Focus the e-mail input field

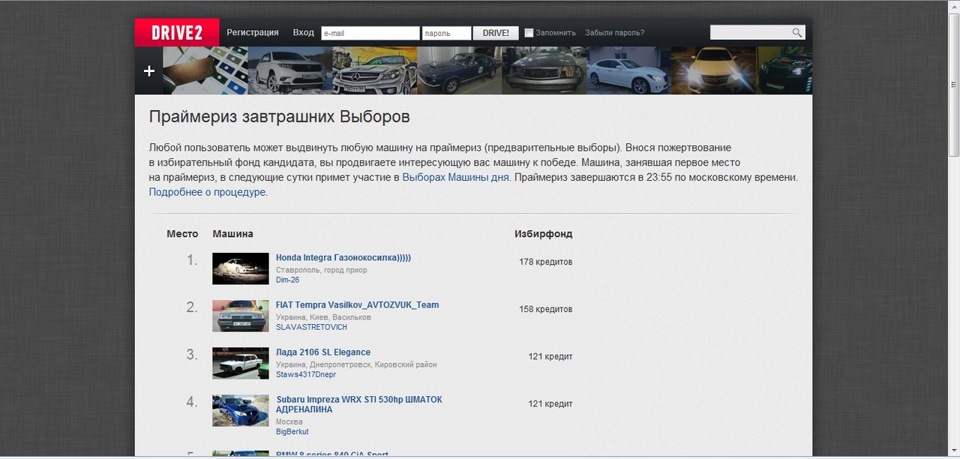(370, 33)
